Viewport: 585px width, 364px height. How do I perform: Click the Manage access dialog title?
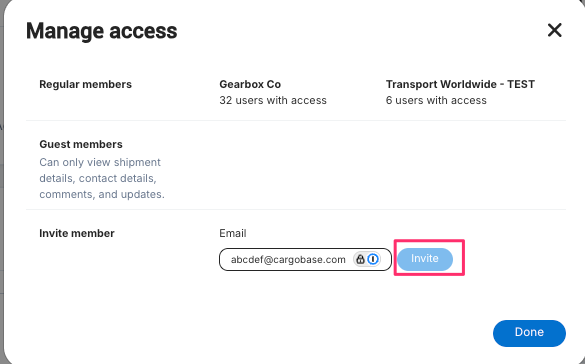101,31
